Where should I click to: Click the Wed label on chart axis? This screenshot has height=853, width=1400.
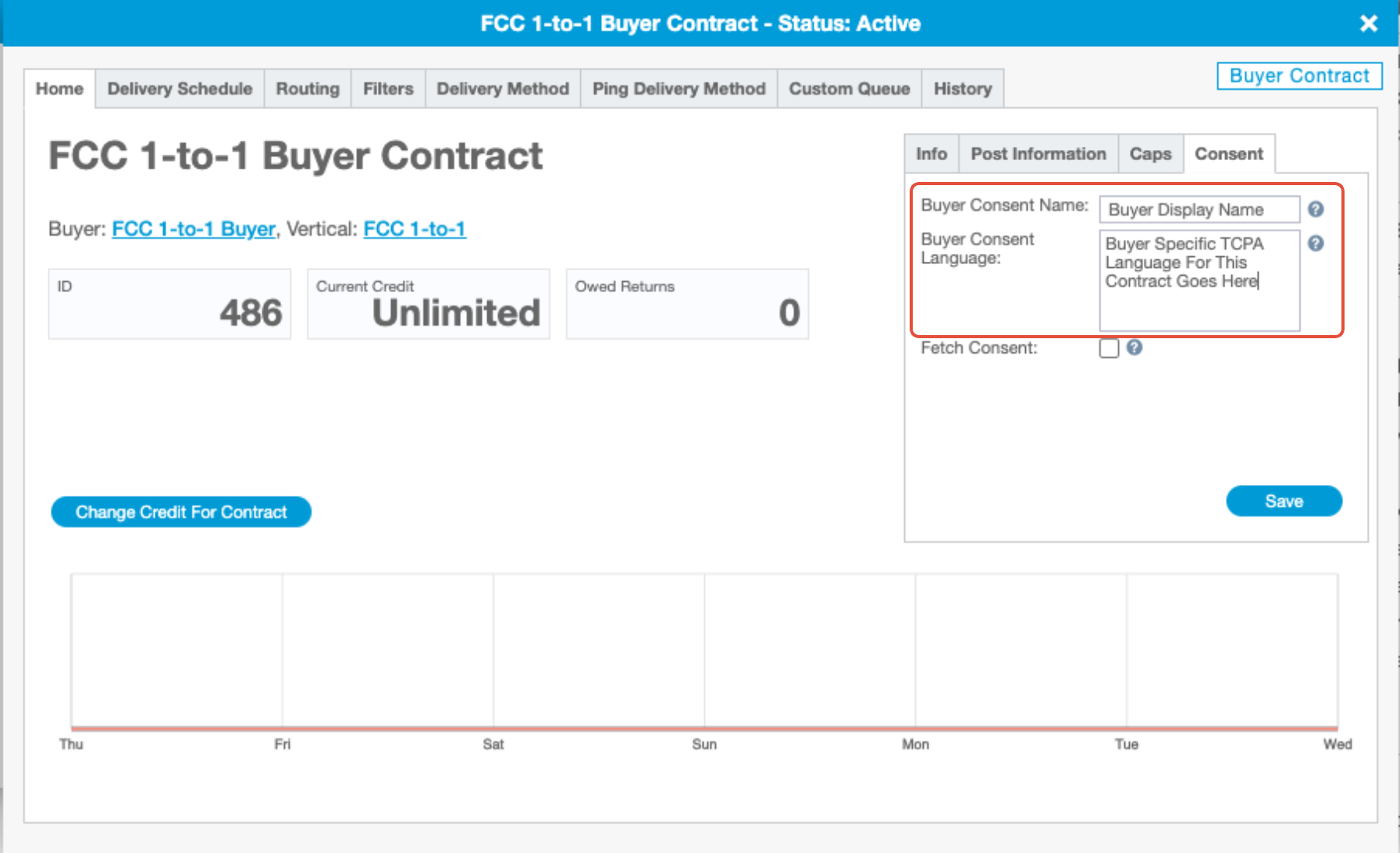pos(1338,744)
